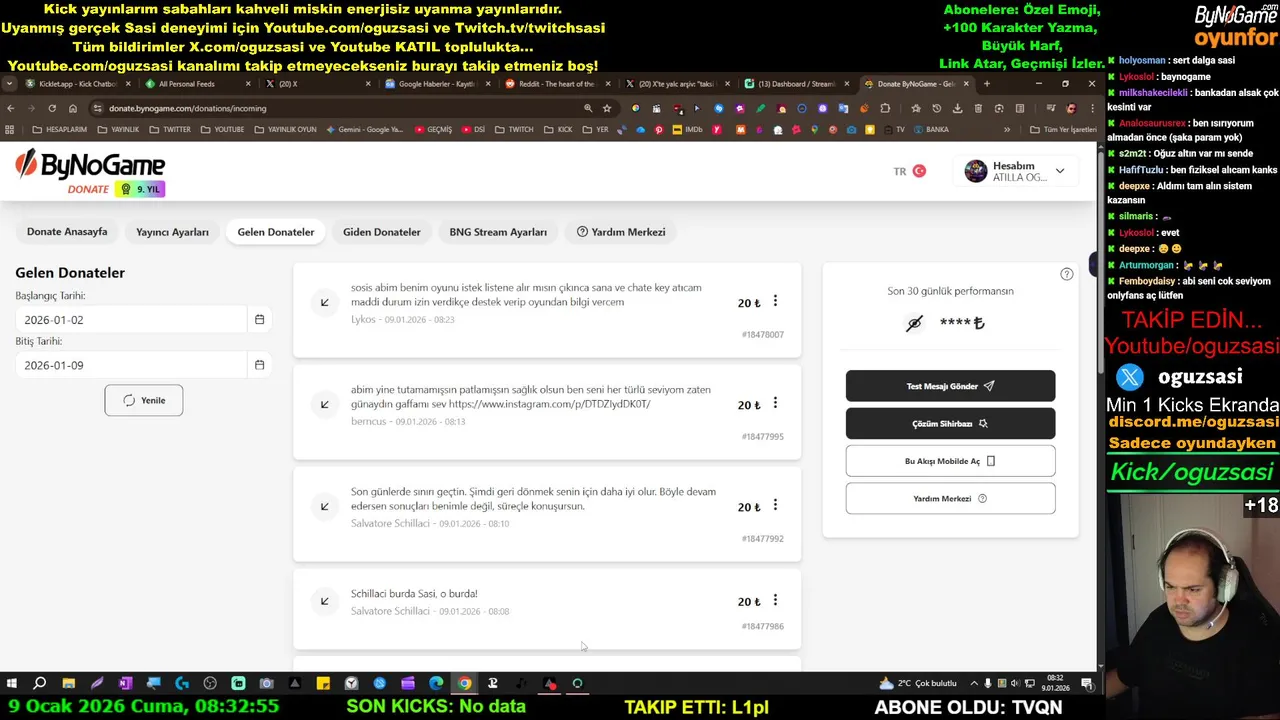Click the zoom magnifier icon in address bar
This screenshot has height=720, width=1280.
click(x=588, y=108)
